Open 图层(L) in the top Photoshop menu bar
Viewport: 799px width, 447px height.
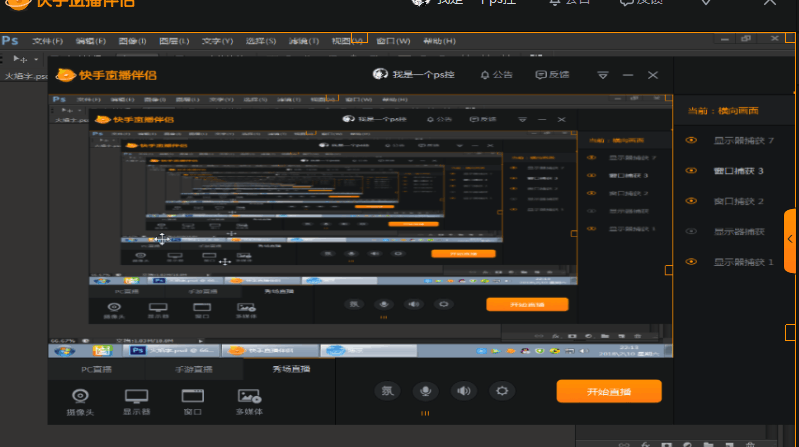coord(174,41)
